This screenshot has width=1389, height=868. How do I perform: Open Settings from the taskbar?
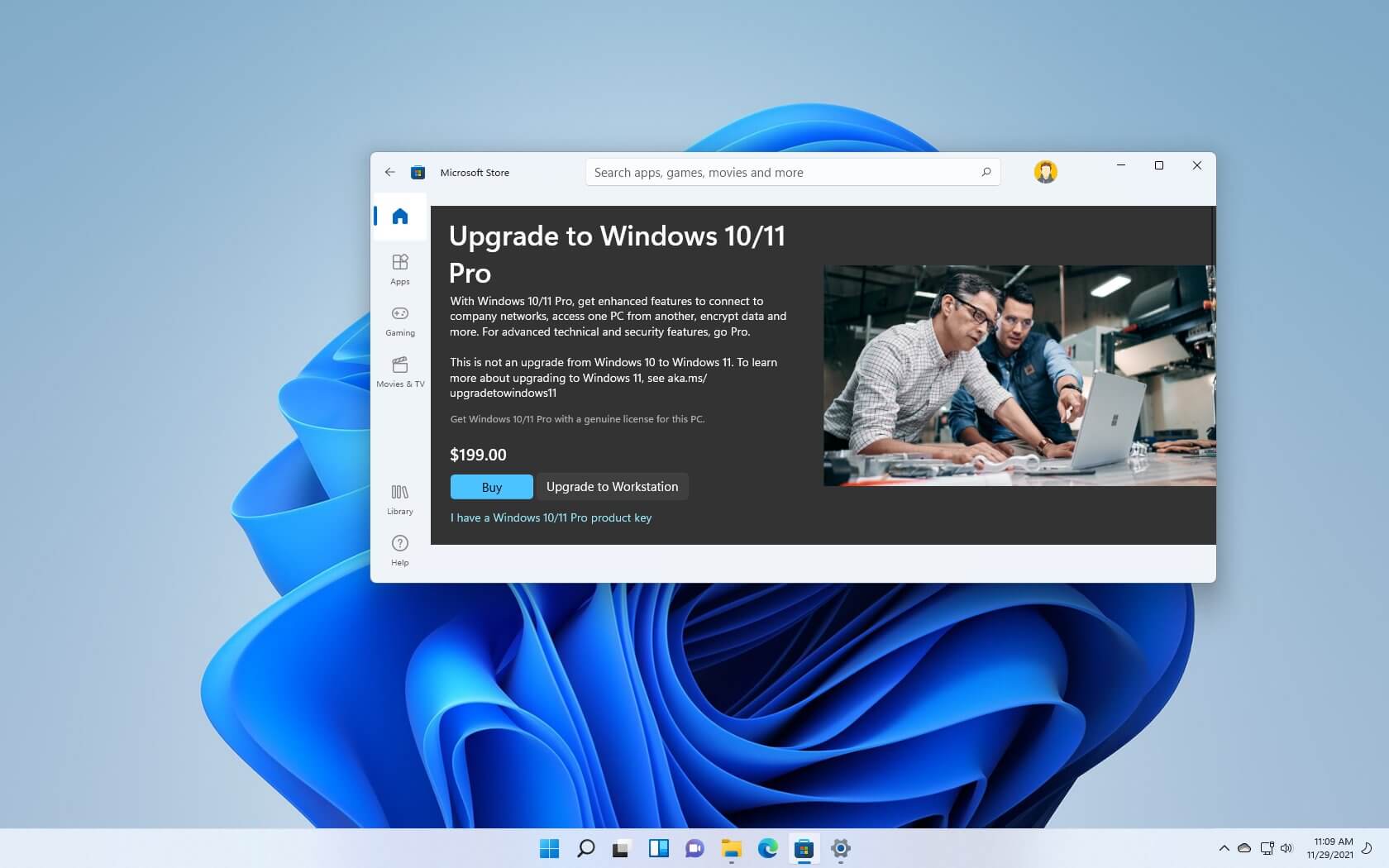coord(840,849)
